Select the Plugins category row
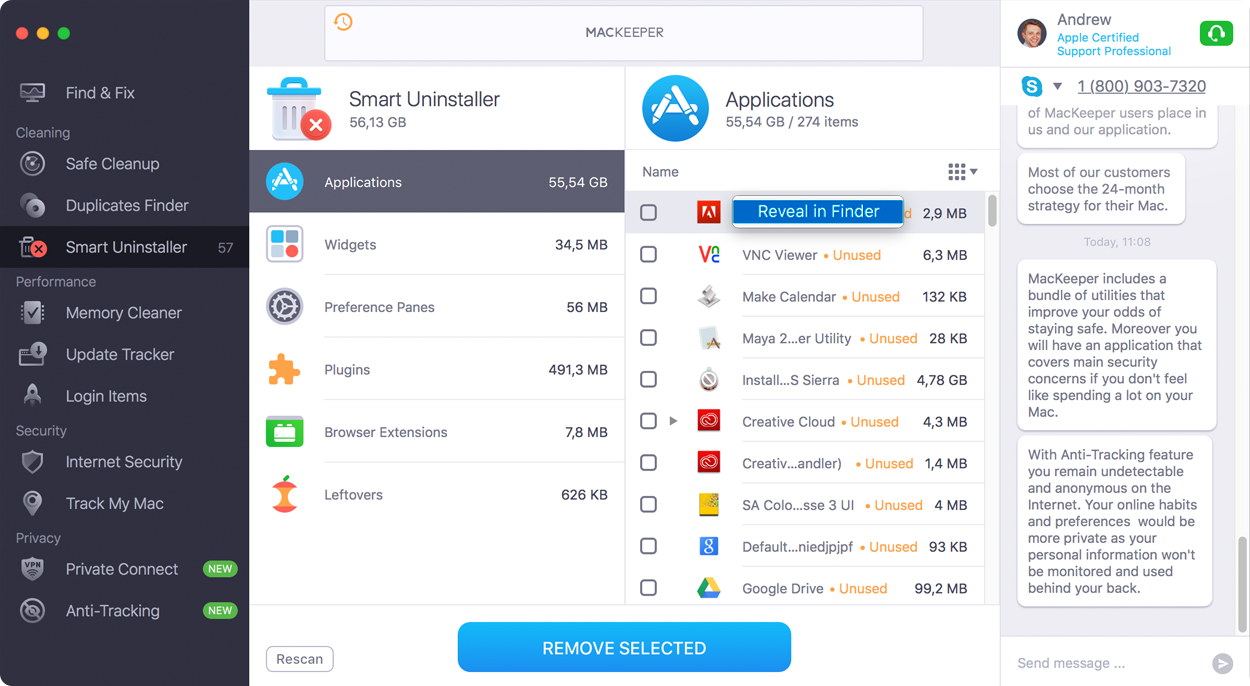 click(437, 370)
